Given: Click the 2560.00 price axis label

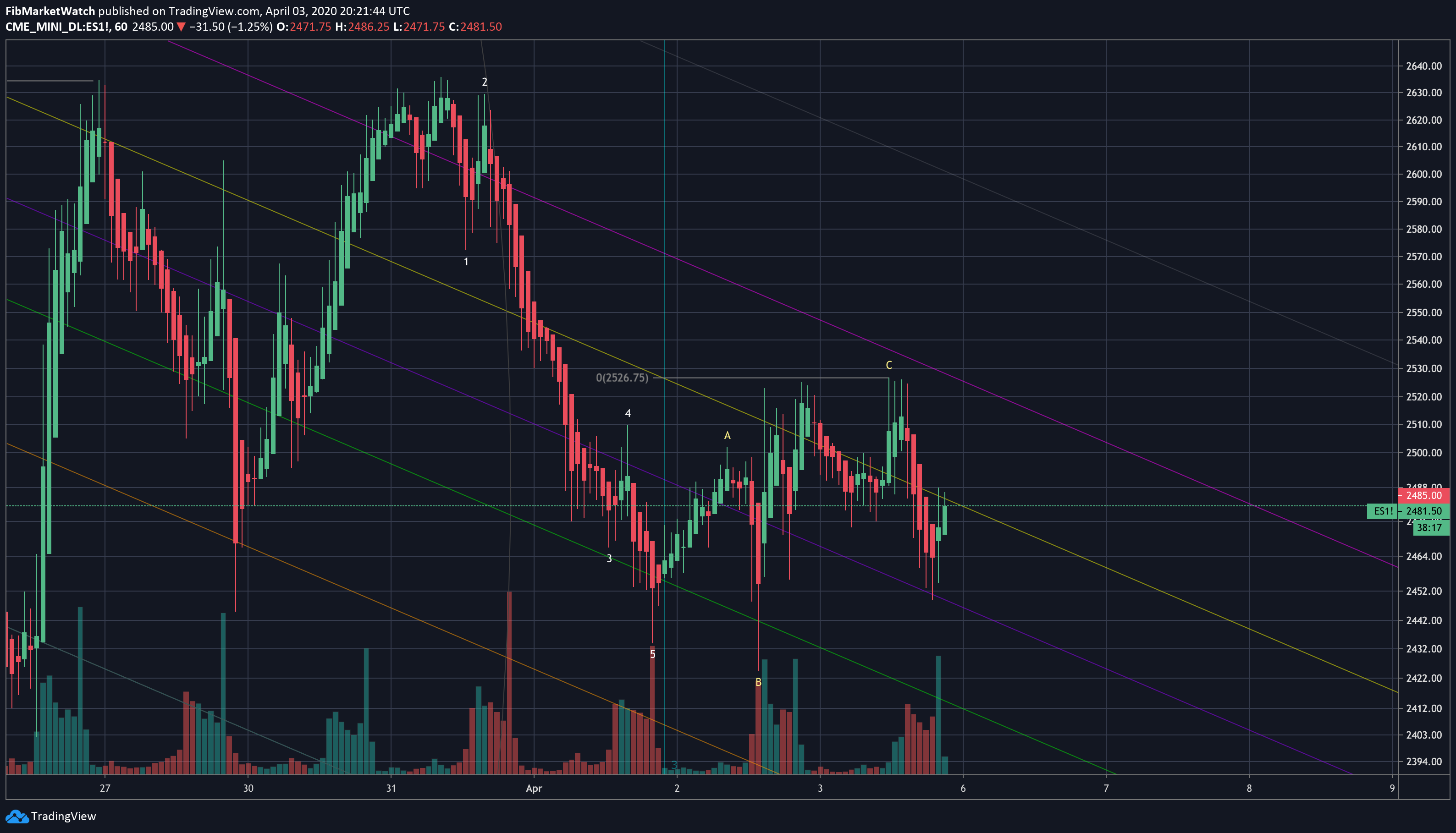Looking at the screenshot, I should 1424,285.
